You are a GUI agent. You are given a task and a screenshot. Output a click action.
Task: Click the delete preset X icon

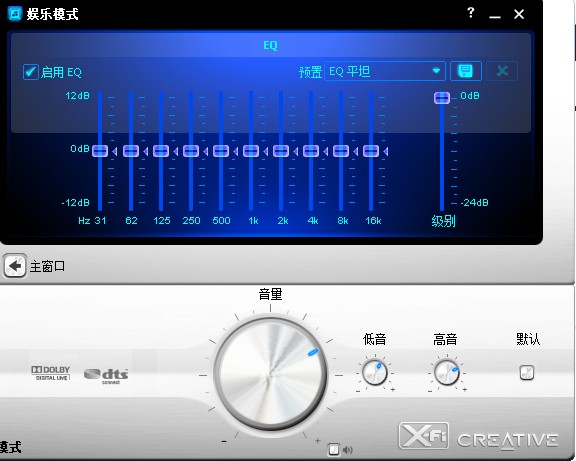point(502,71)
